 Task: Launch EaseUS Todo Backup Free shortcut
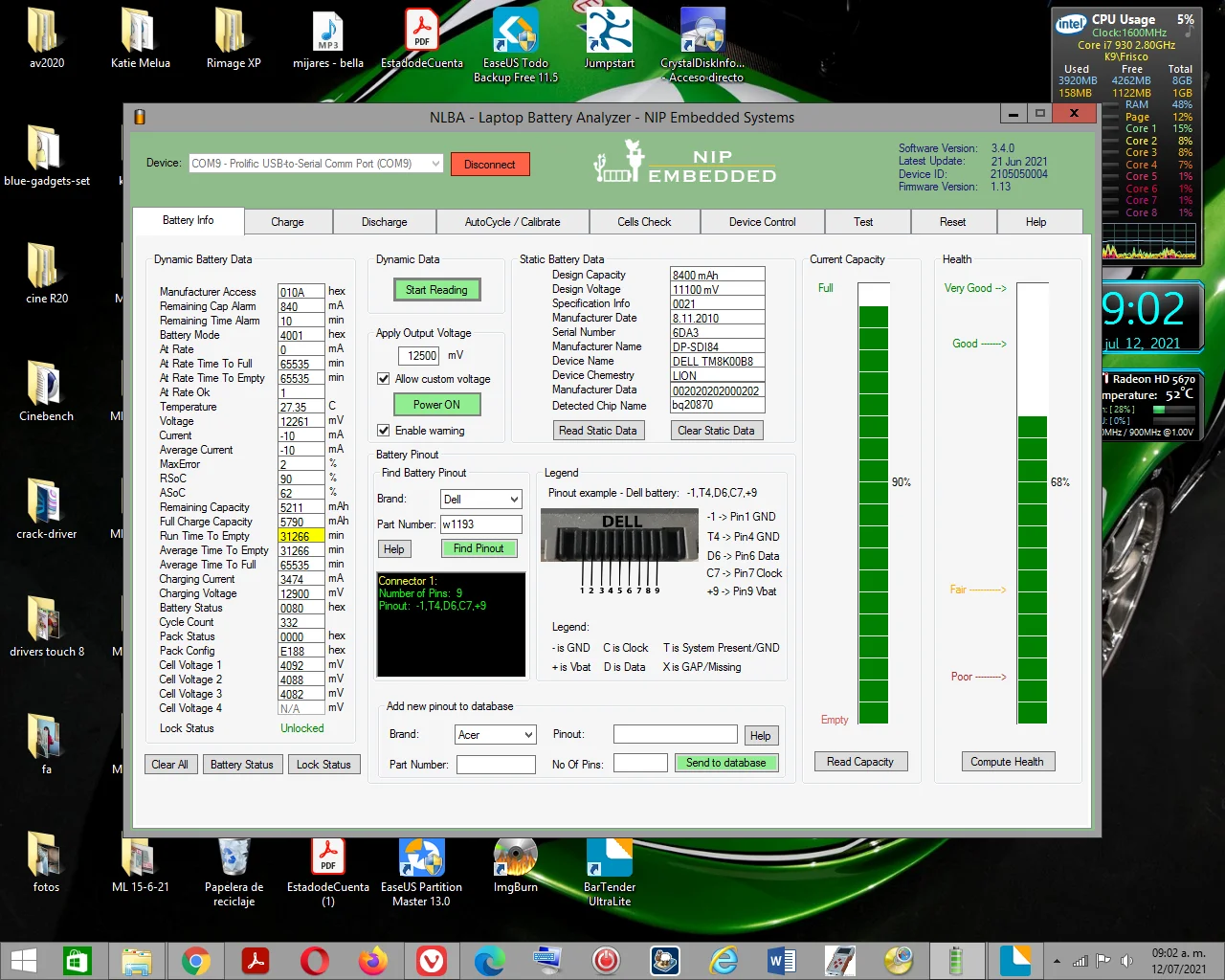516,45
